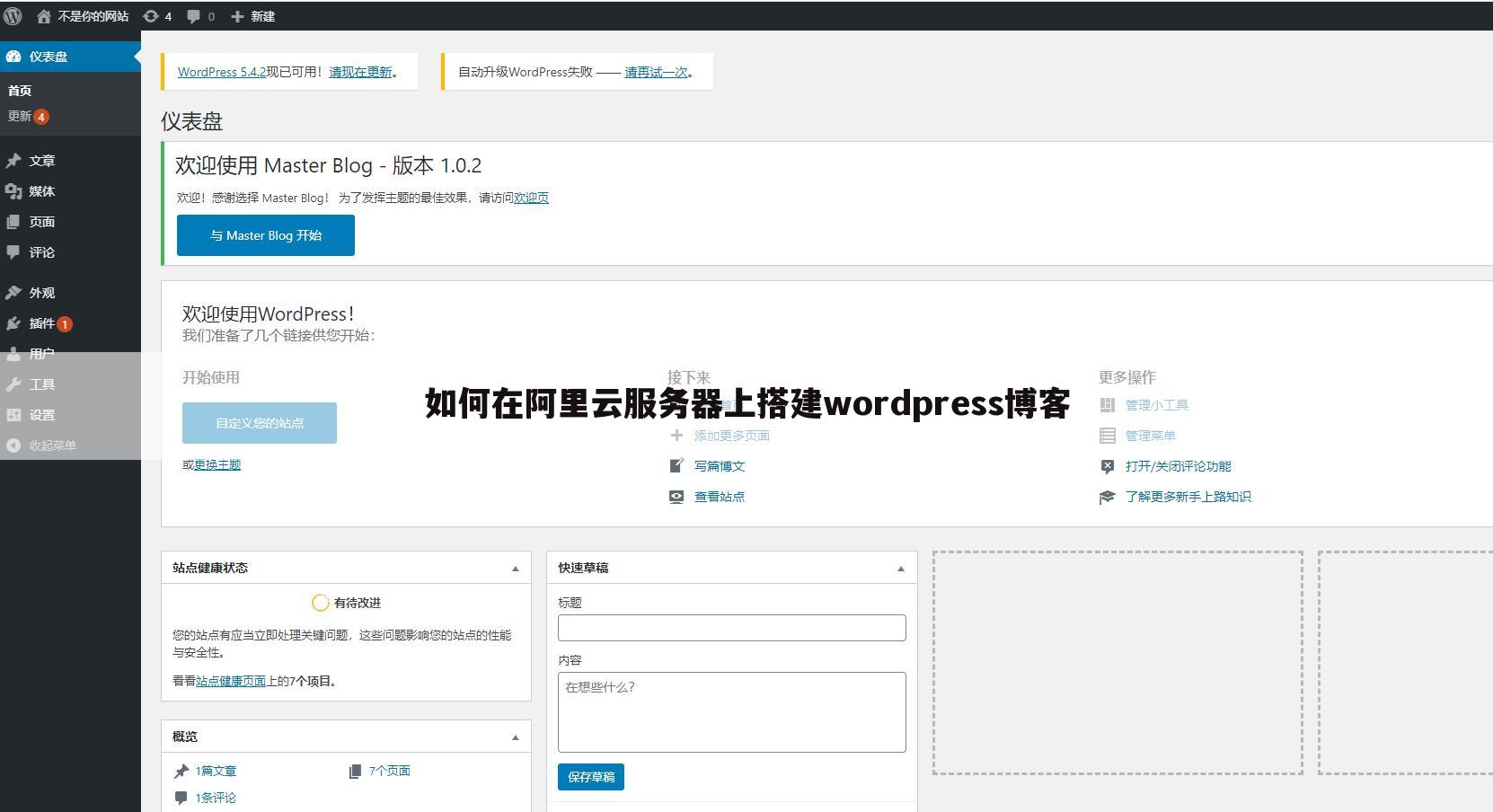Collapse the 站点健康状态 panel

pos(516,568)
